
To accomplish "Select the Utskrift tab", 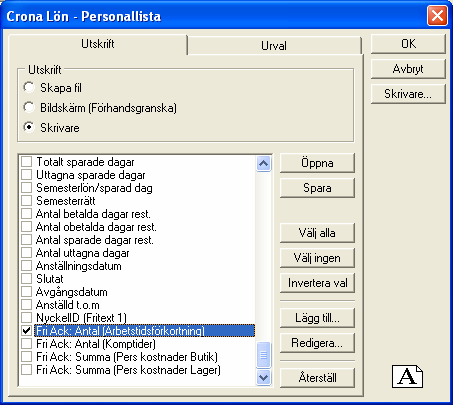I will click(98, 44).
